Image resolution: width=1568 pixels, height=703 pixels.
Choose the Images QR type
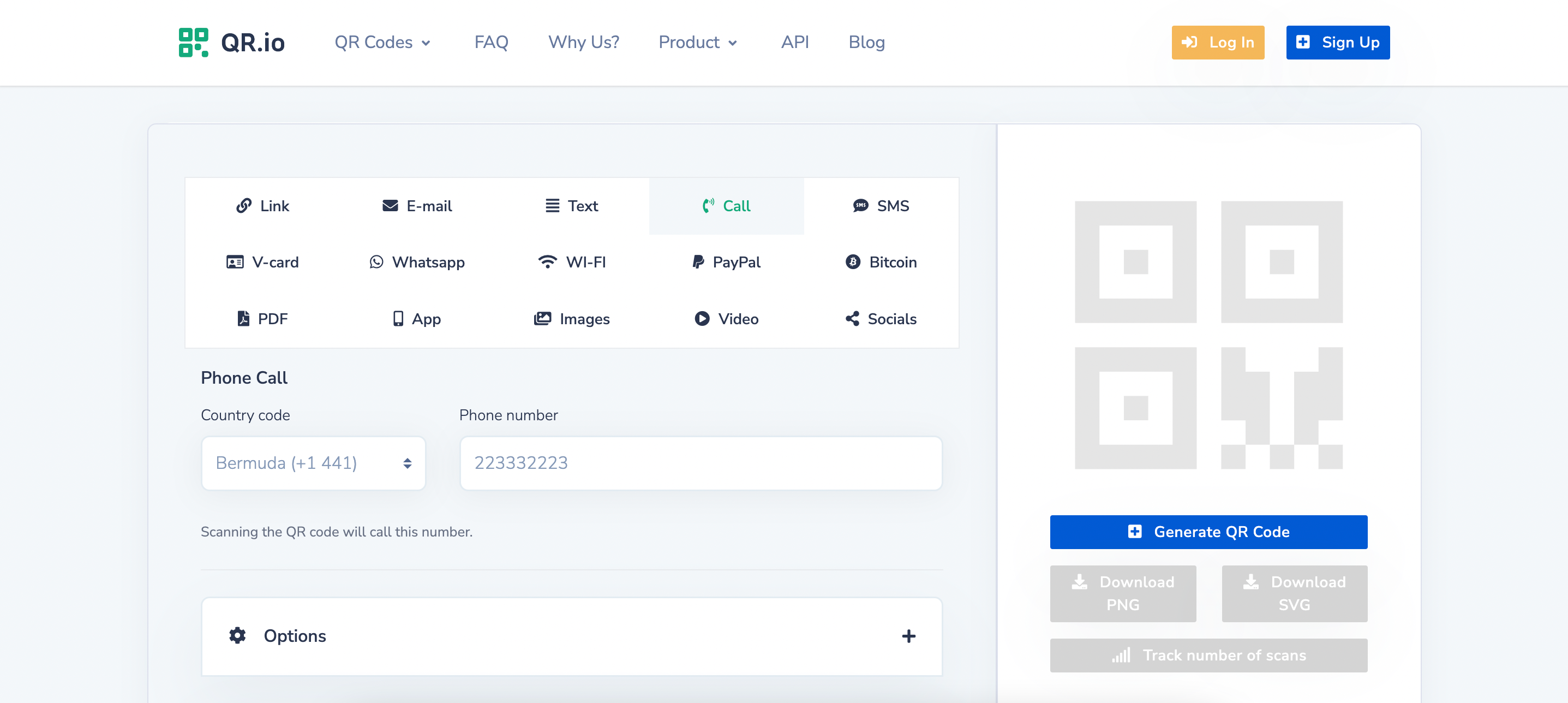[572, 319]
